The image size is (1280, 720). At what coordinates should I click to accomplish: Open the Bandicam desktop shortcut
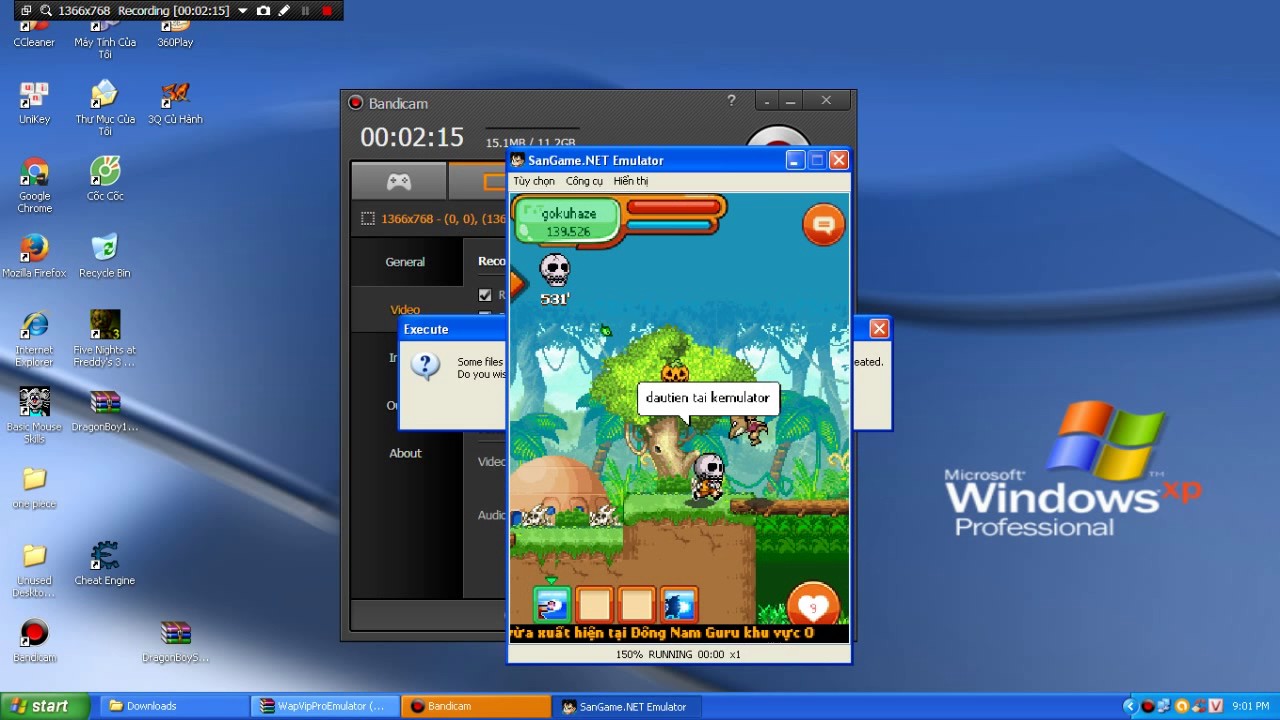pyautogui.click(x=34, y=641)
